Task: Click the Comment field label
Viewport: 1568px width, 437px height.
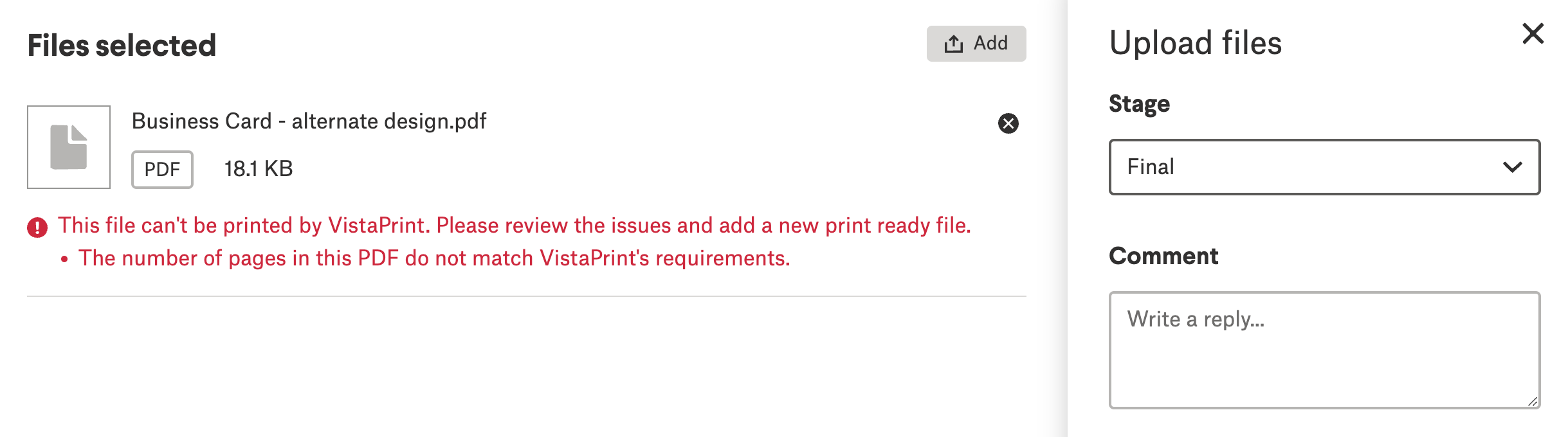Action: [x=1163, y=256]
